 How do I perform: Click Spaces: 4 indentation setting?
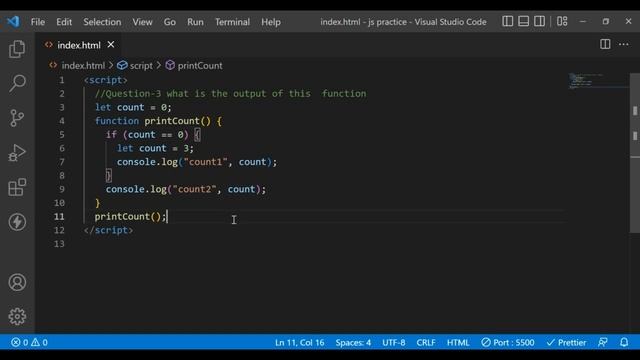point(353,342)
